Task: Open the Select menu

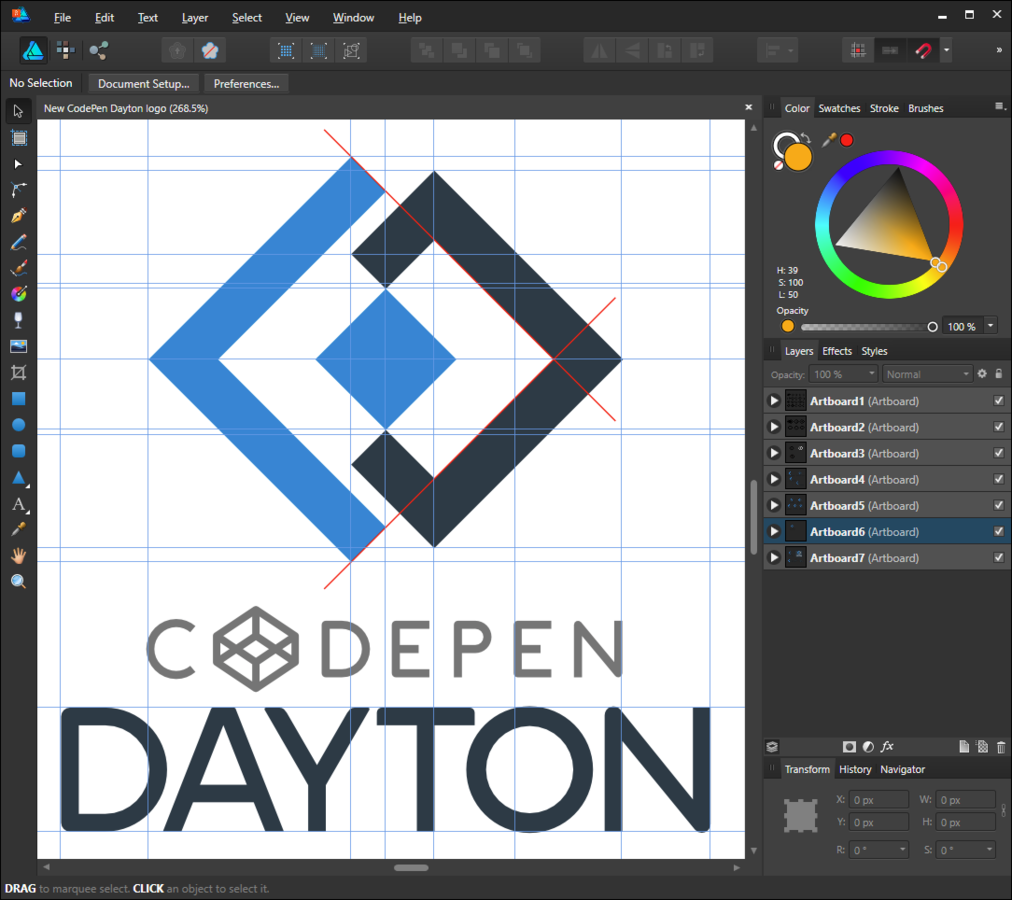Action: [x=247, y=17]
